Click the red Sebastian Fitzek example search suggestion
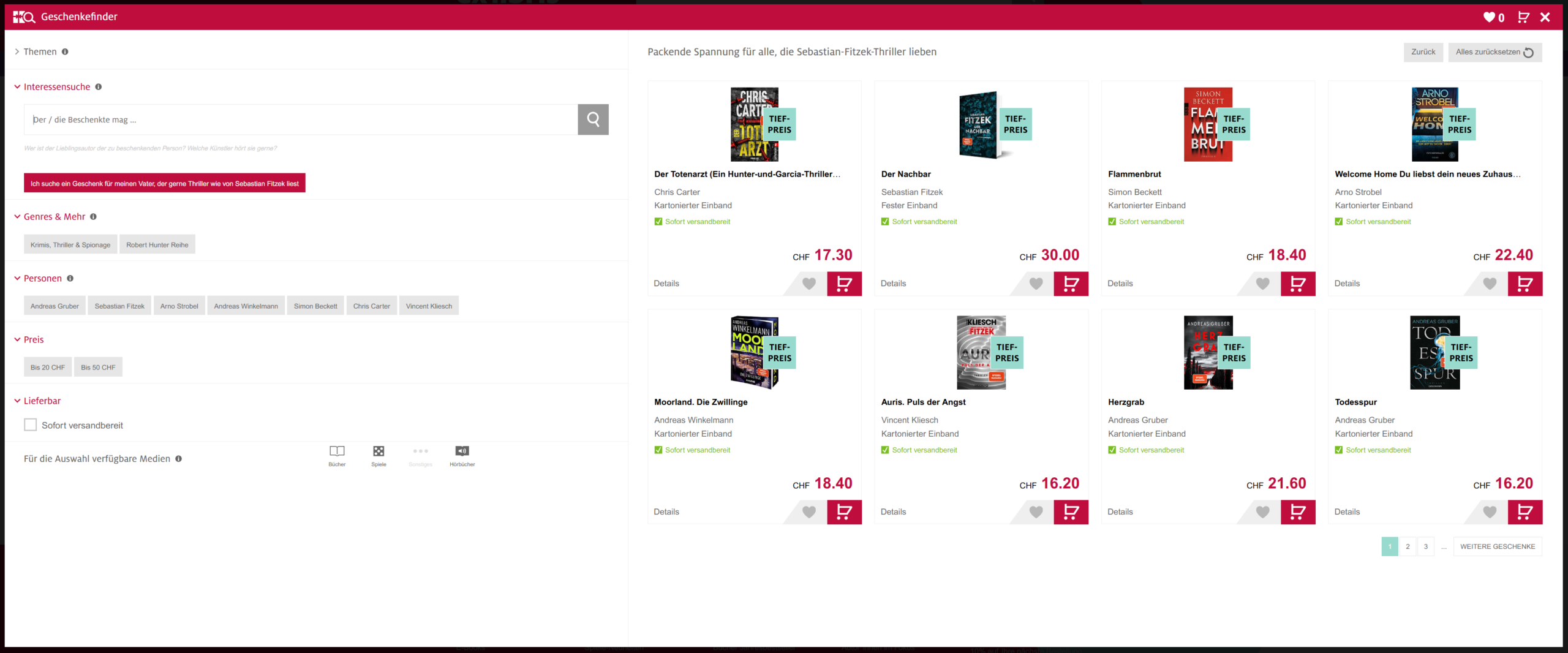 tap(165, 183)
